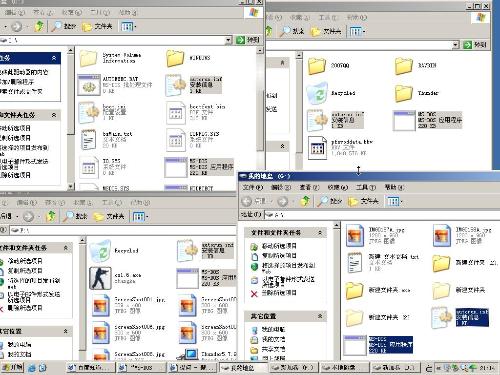Viewport: 500px width, 375px height.
Task: Click task pane scroll-up arrow in G: window
Action: [337, 225]
